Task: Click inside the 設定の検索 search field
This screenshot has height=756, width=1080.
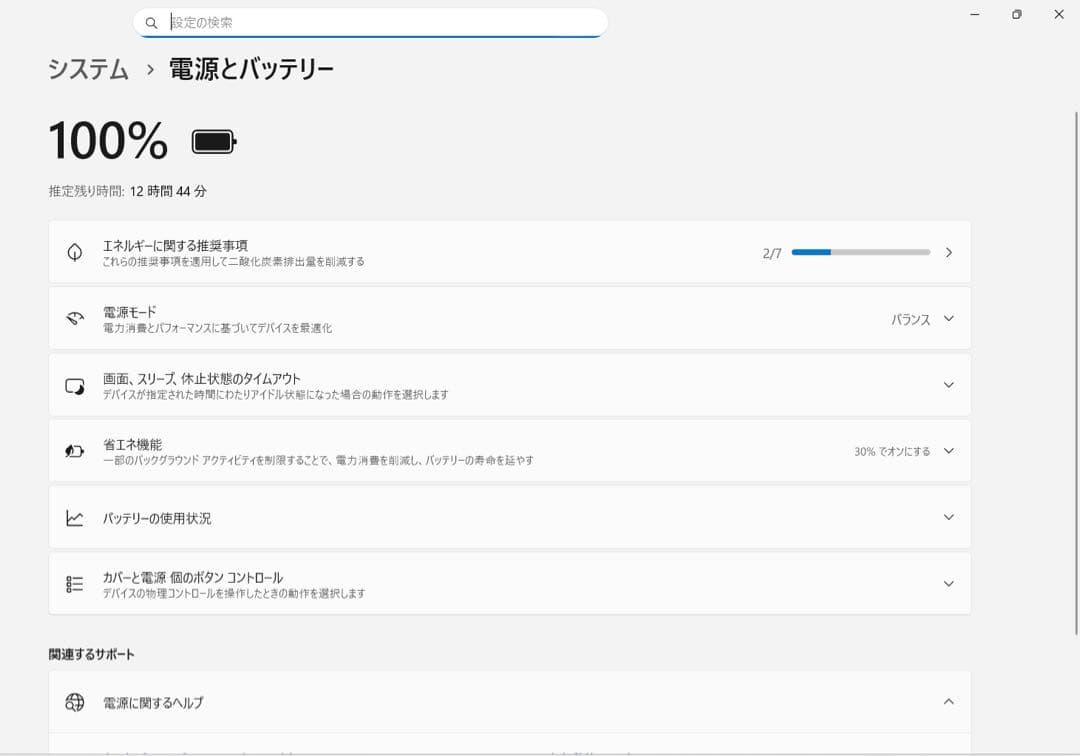Action: [x=370, y=22]
